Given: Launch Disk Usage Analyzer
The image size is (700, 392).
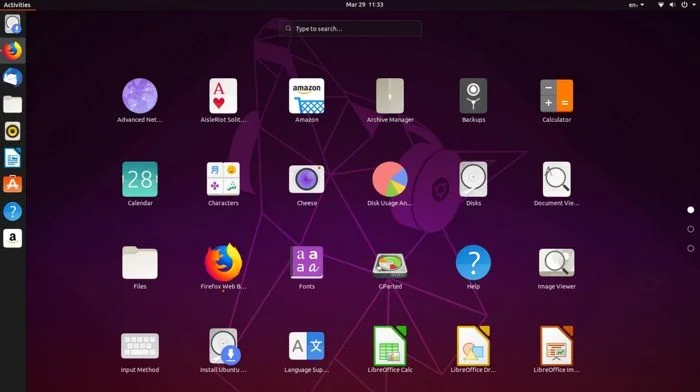Looking at the screenshot, I should pos(390,179).
